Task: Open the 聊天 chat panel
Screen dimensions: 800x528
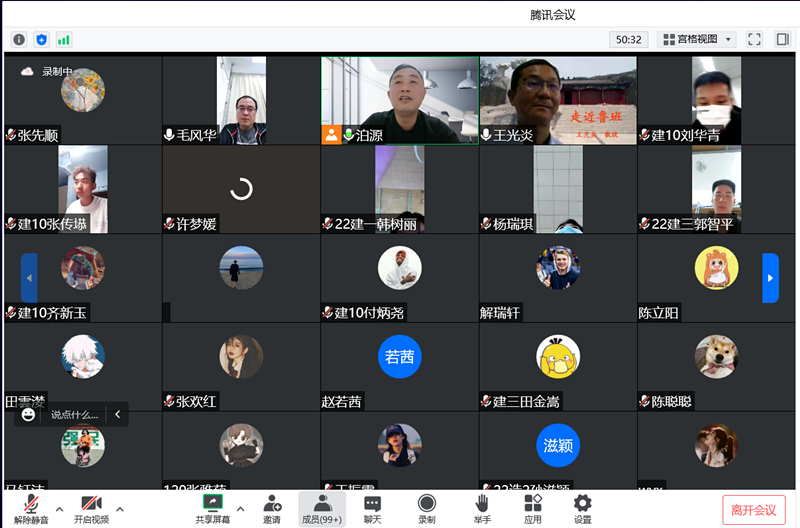Action: [372, 508]
